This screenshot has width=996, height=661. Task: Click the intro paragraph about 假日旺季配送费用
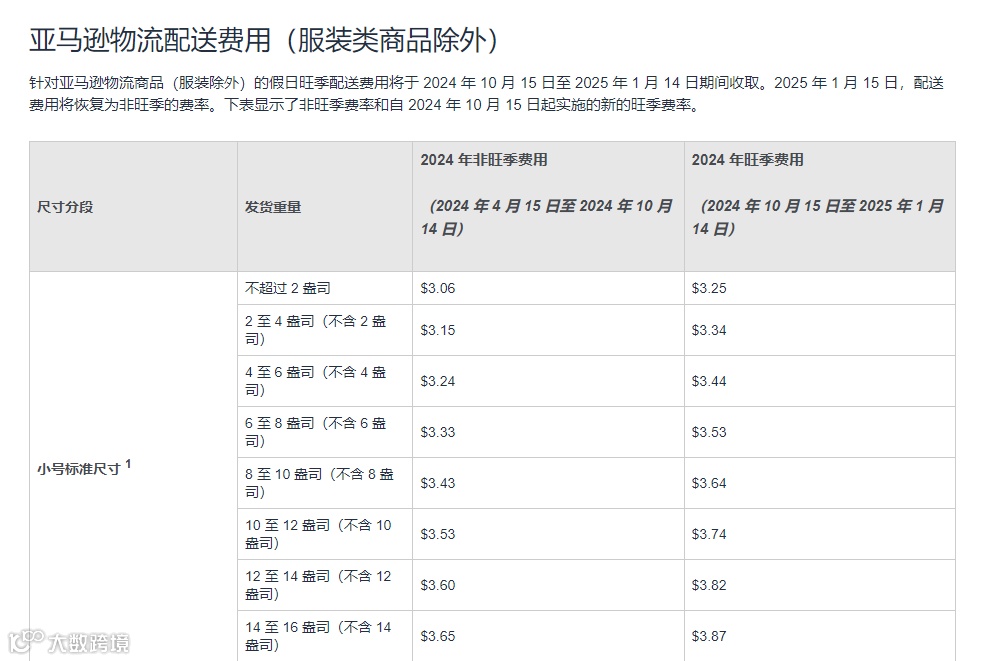[x=487, y=93]
